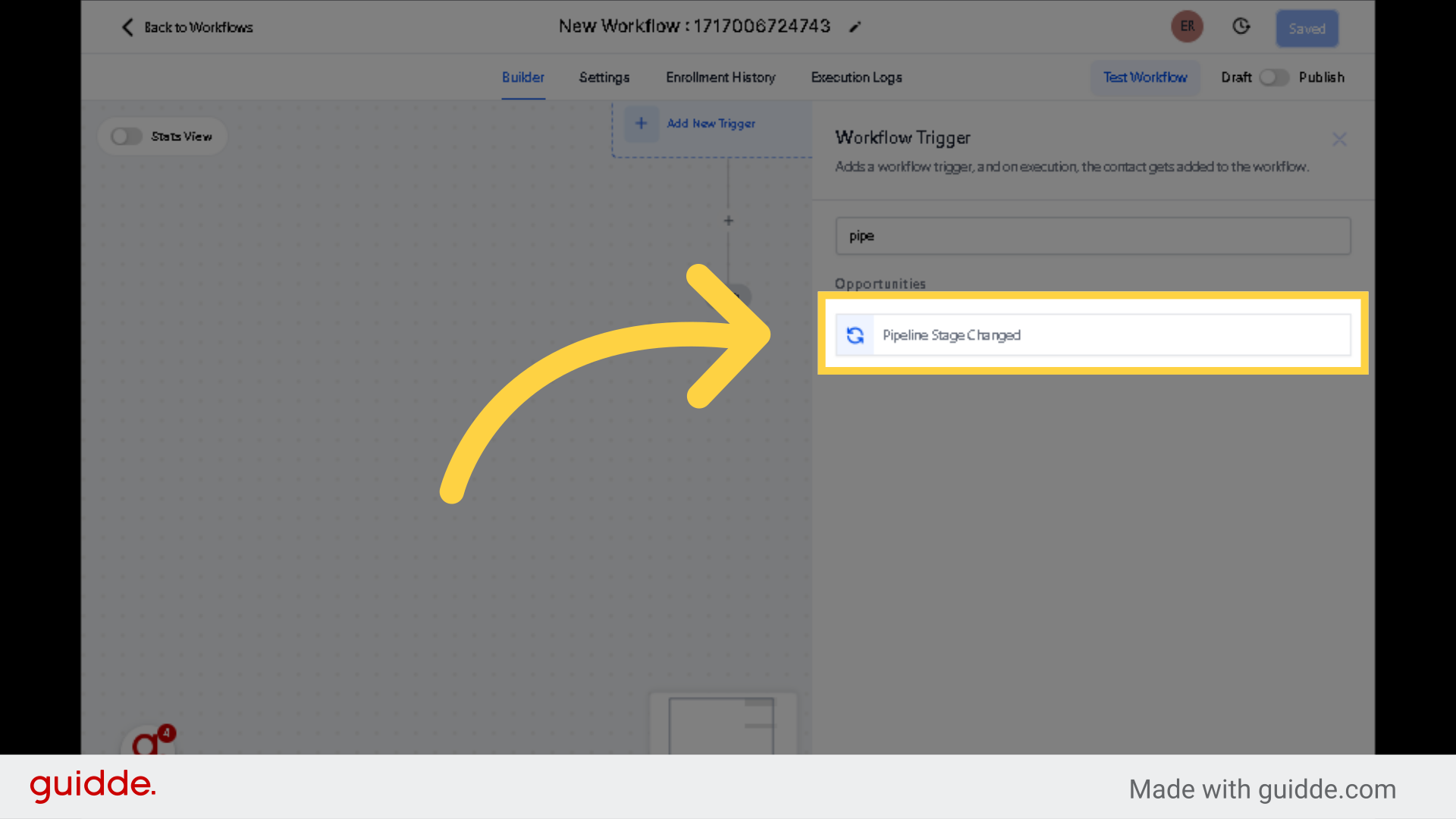The width and height of the screenshot is (1456, 819).
Task: Click the close X icon on Workflow Trigger panel
Action: coord(1340,139)
